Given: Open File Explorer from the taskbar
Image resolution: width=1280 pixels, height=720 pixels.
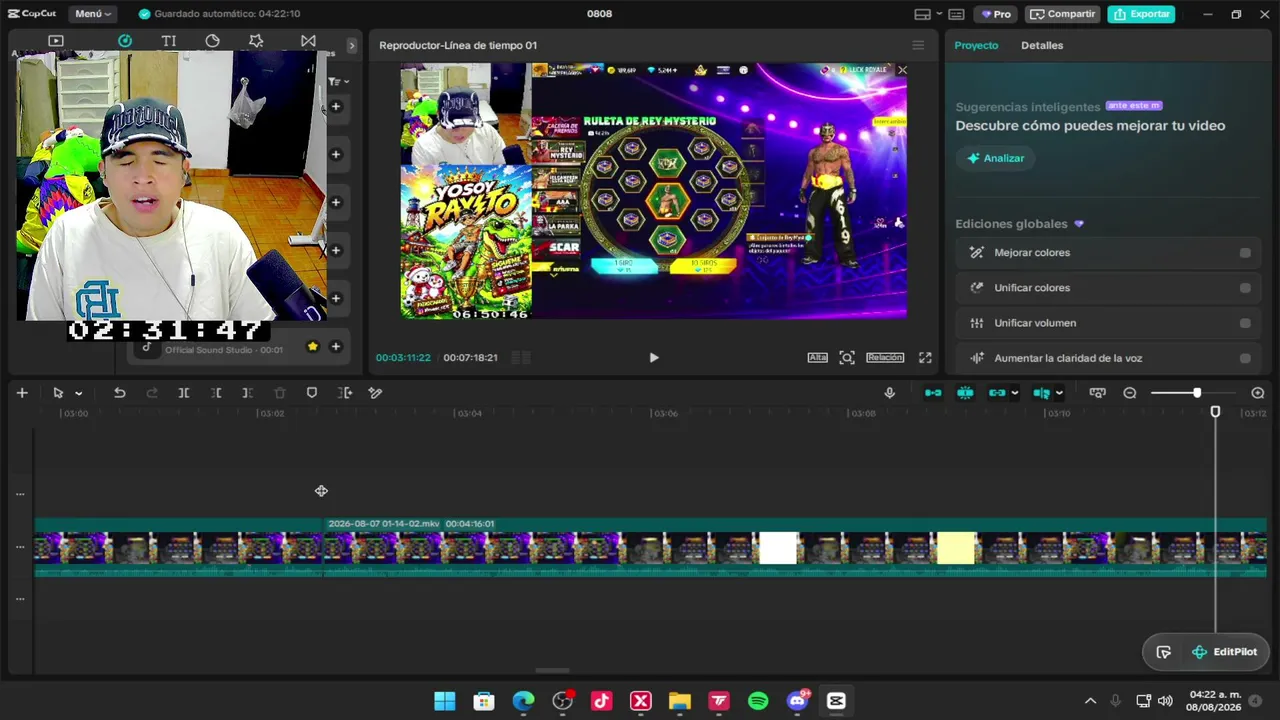Looking at the screenshot, I should click(680, 701).
